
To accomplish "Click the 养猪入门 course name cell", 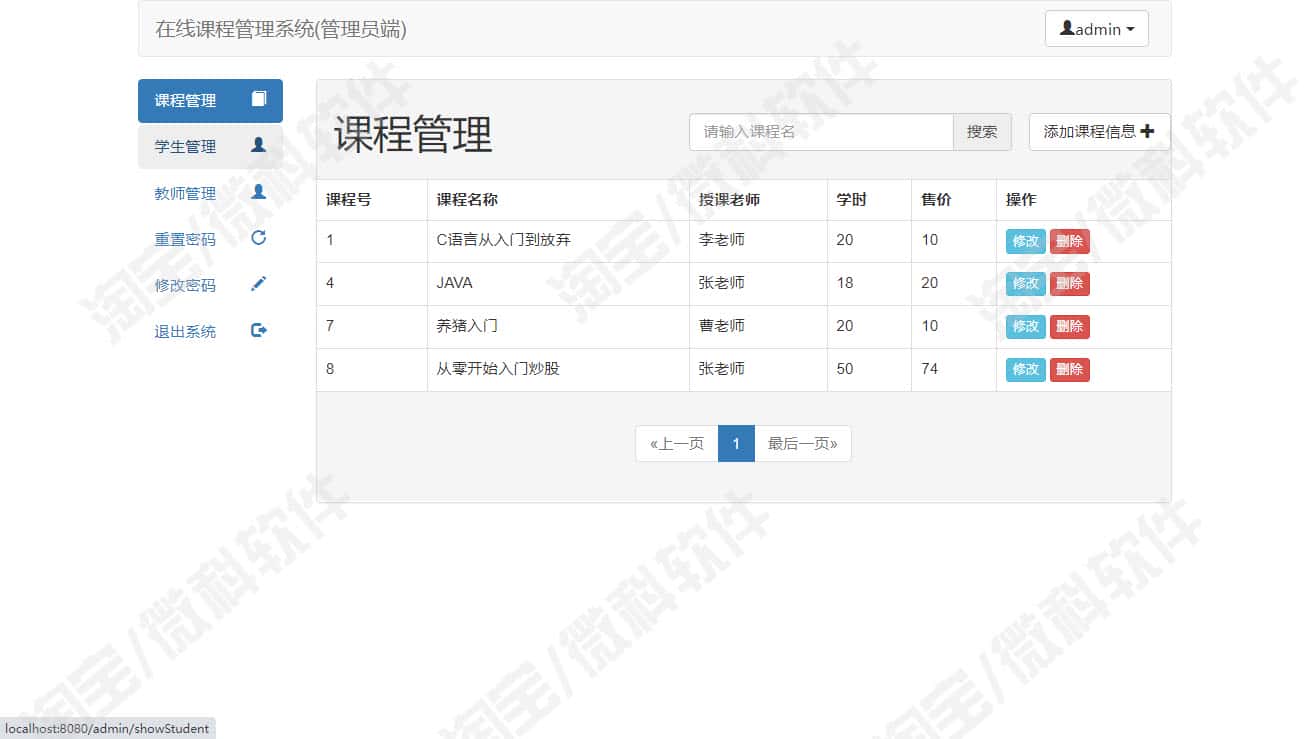I will [x=558, y=327].
